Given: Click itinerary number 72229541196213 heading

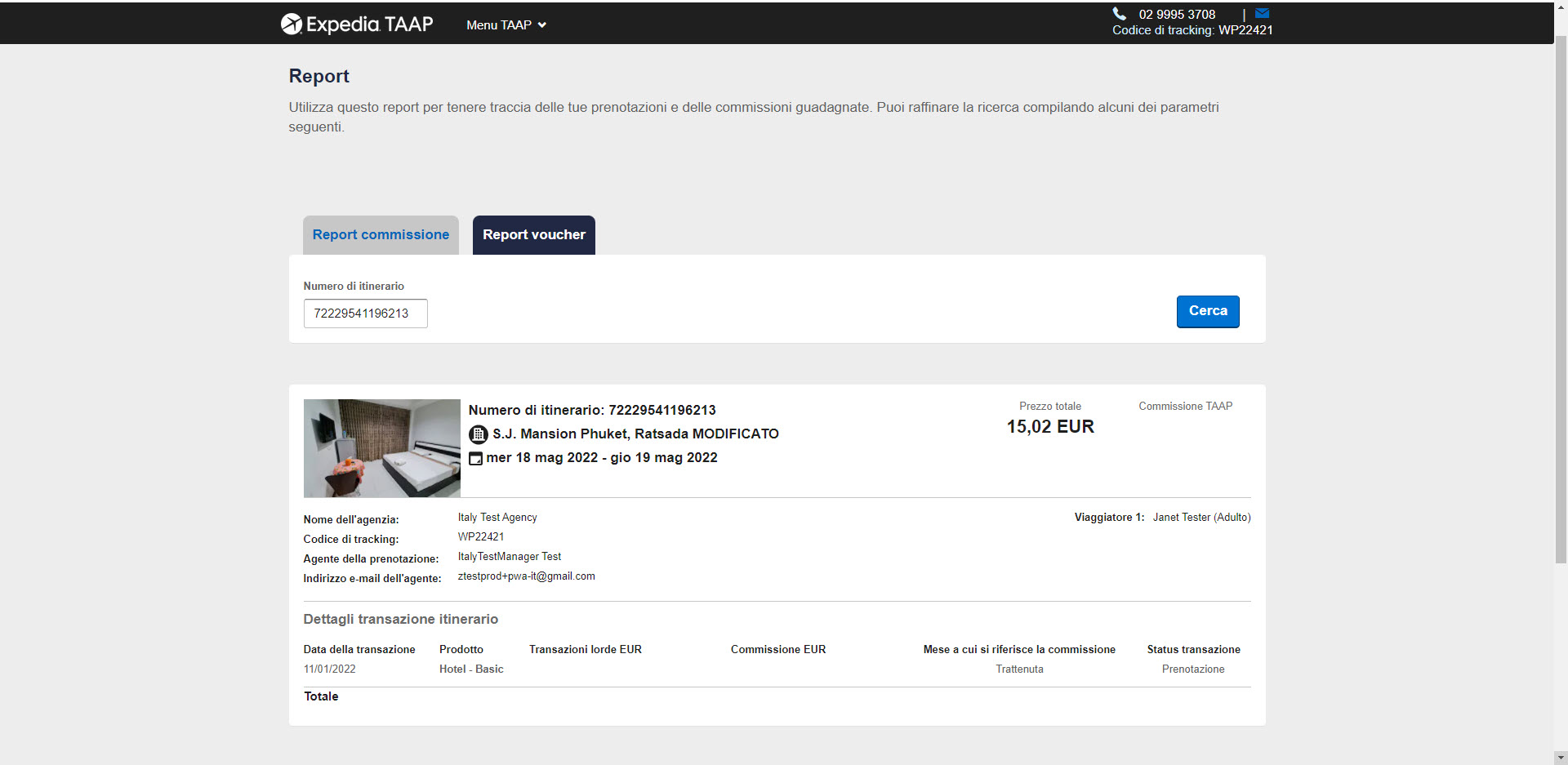Looking at the screenshot, I should point(592,410).
